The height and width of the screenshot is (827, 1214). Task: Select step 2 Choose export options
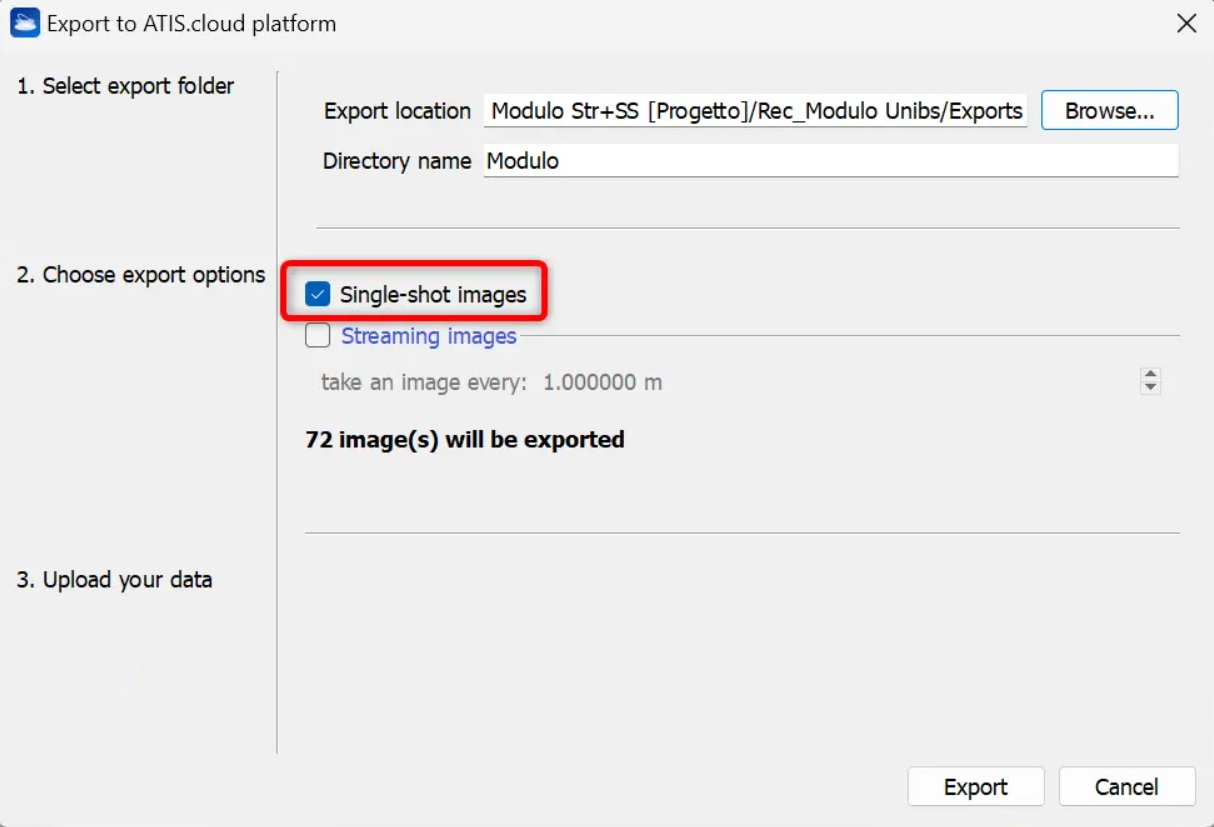click(x=140, y=275)
